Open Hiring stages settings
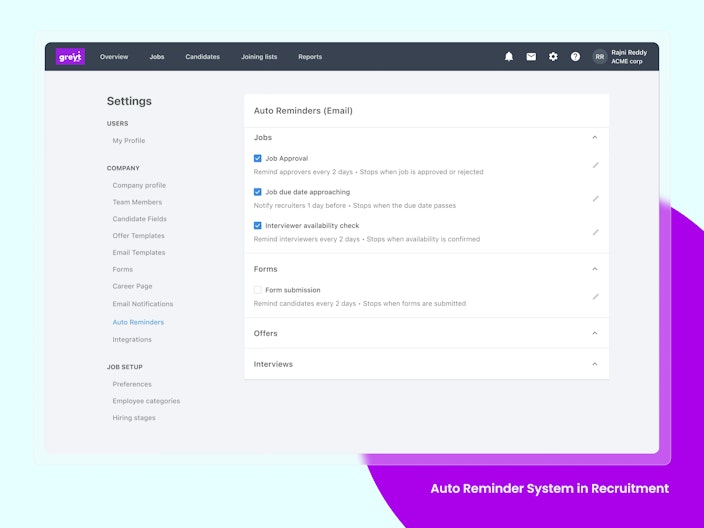Image resolution: width=704 pixels, height=528 pixels. pos(134,418)
